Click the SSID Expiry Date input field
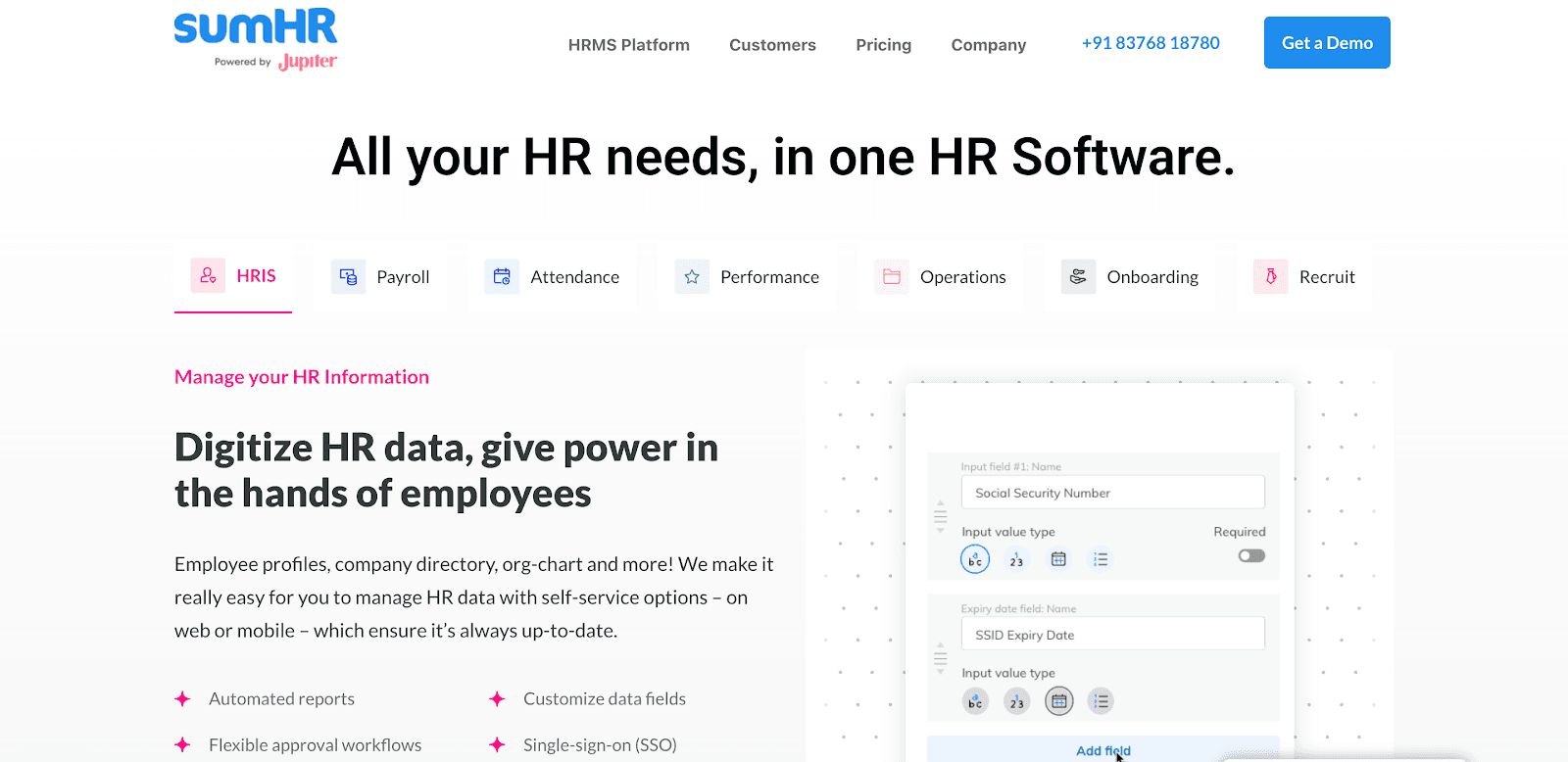This screenshot has width=1568, height=762. 1113,635
